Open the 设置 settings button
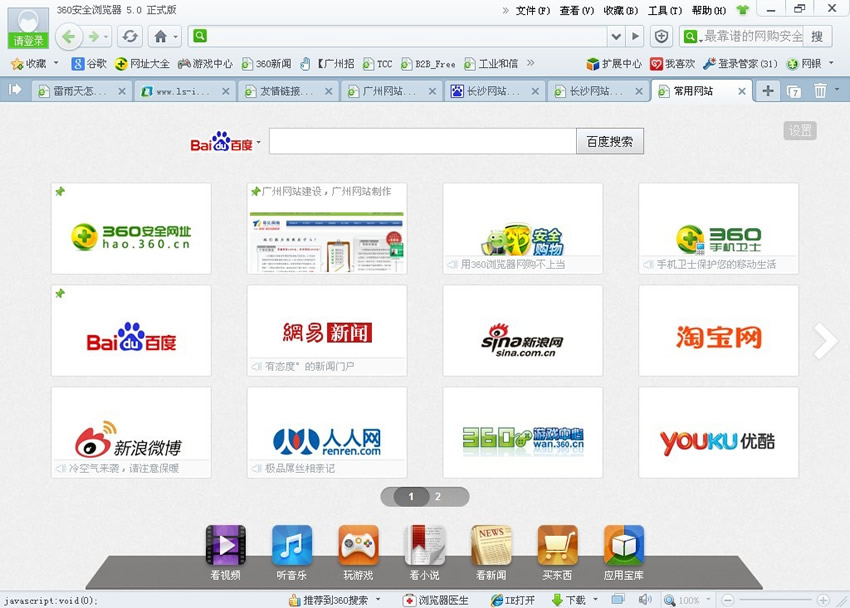The height and width of the screenshot is (608, 850). tap(800, 130)
